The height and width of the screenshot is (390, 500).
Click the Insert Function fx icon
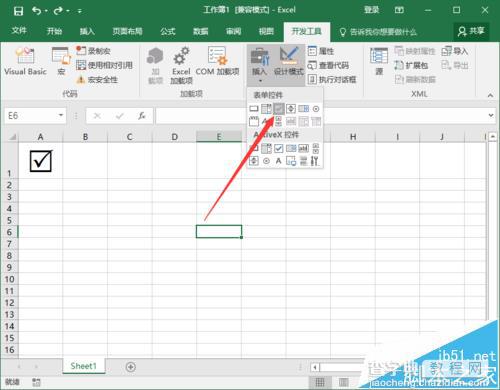pos(142,116)
